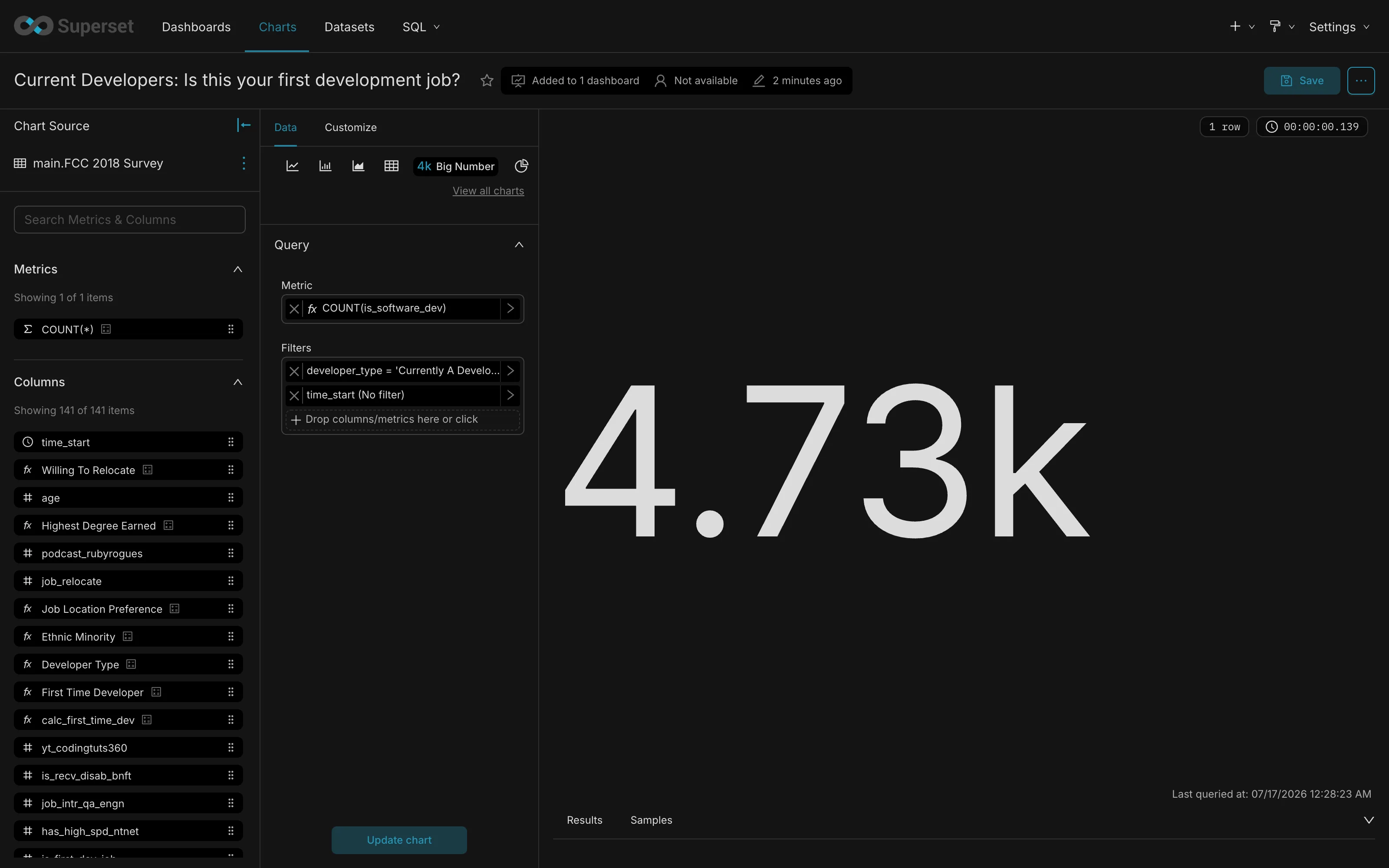Click the 4.73k big number value

pyautogui.click(x=826, y=460)
